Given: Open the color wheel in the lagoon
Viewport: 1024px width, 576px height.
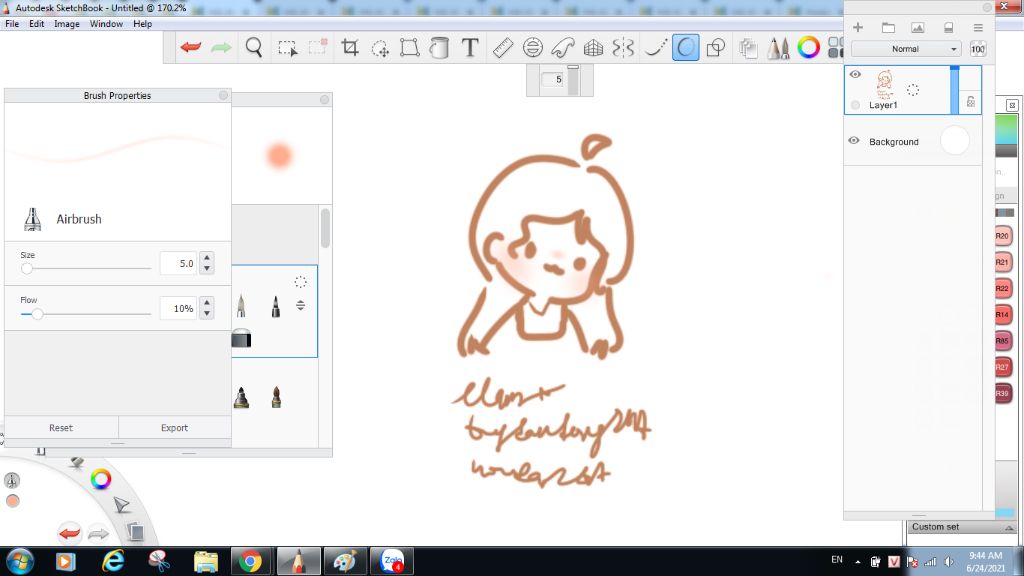Looking at the screenshot, I should 101,479.
